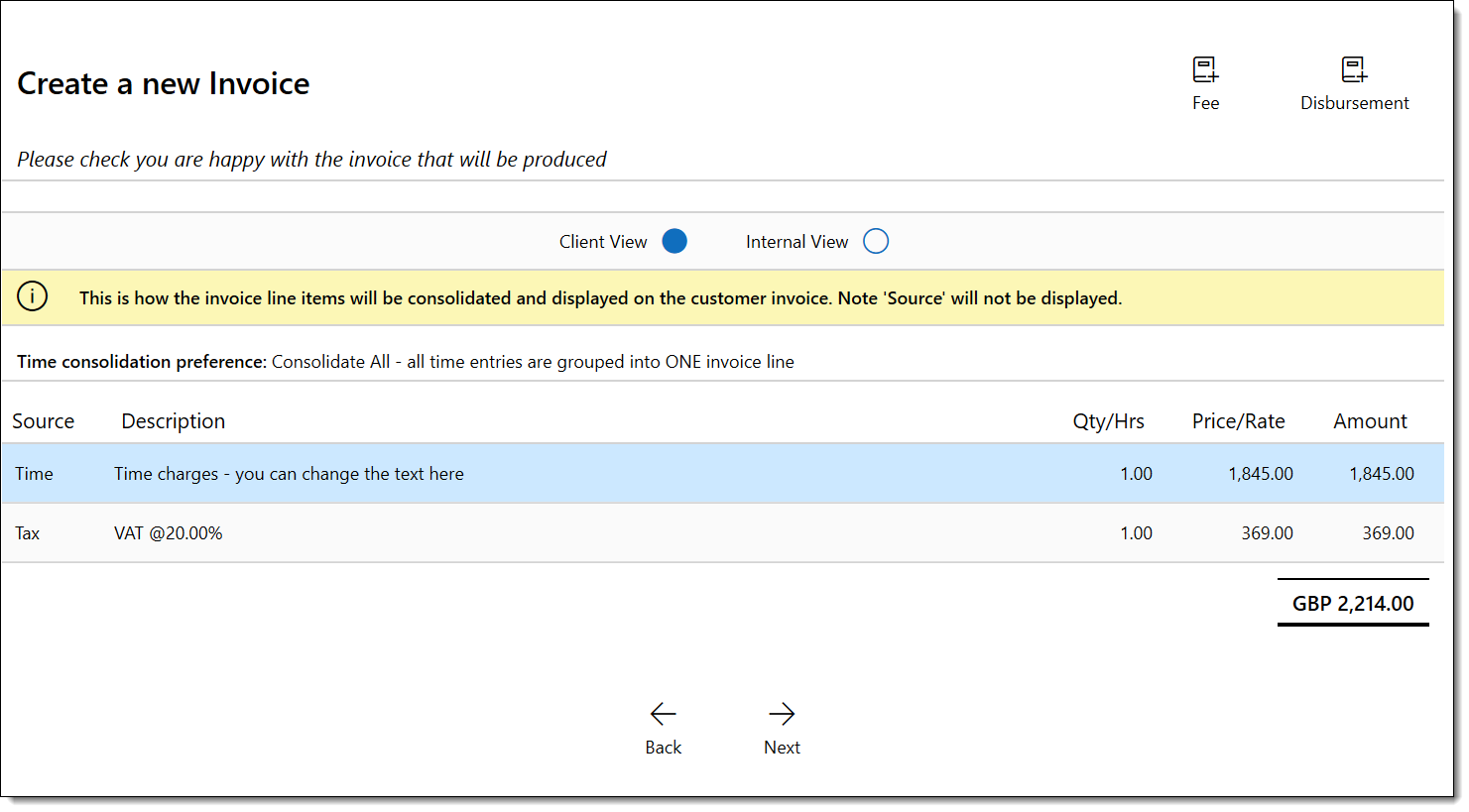1469x812 pixels.
Task: Click the Back arrow icon
Action: tap(663, 713)
